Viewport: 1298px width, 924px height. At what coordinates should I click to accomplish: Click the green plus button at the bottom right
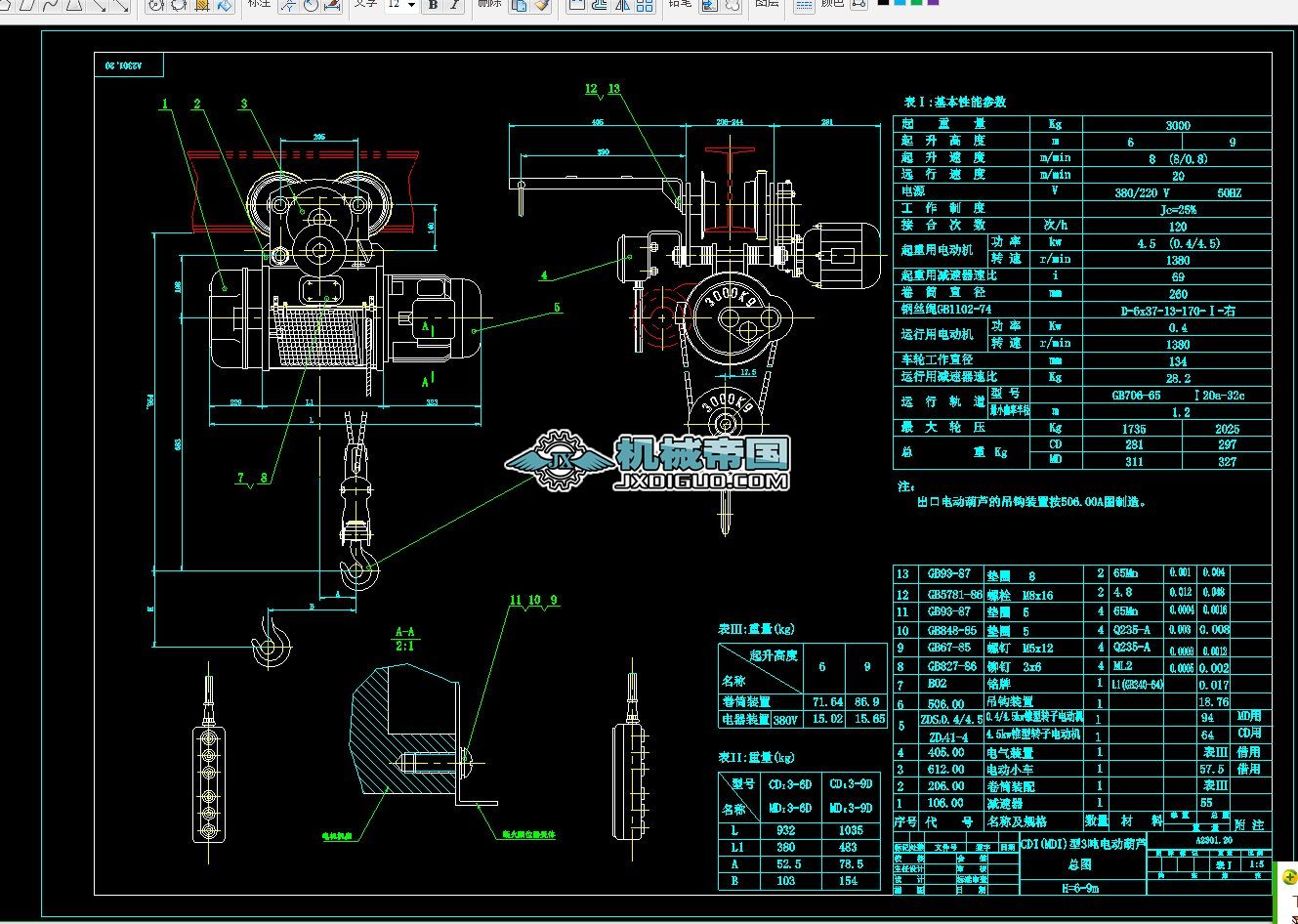[x=1289, y=876]
